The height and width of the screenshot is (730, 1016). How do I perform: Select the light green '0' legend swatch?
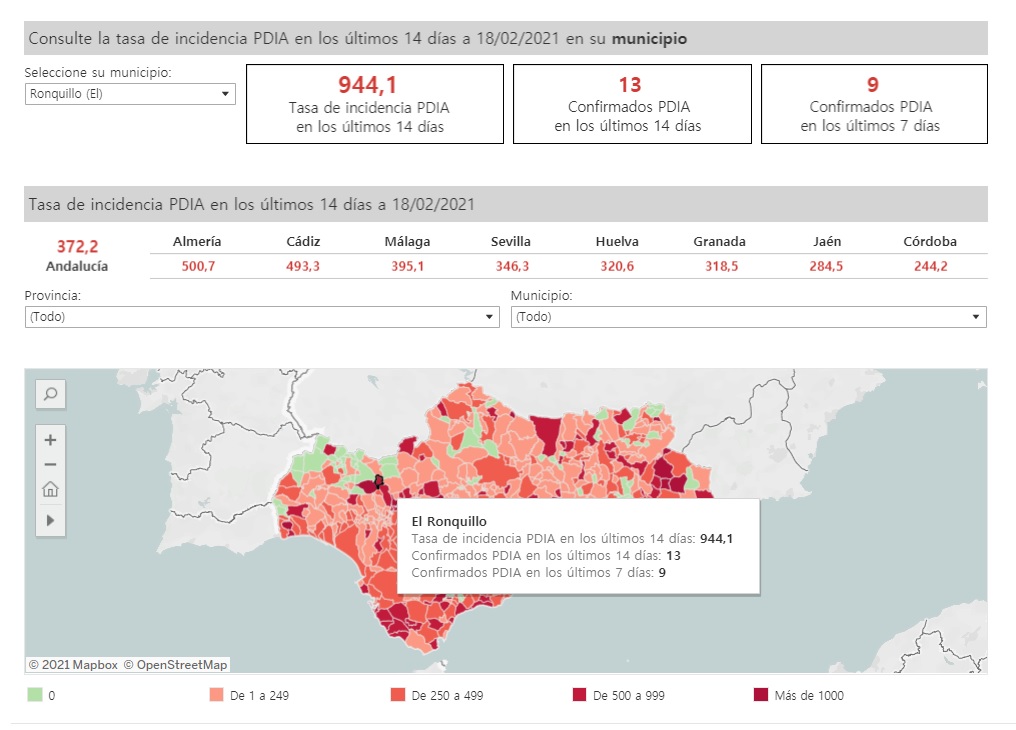coord(35,695)
